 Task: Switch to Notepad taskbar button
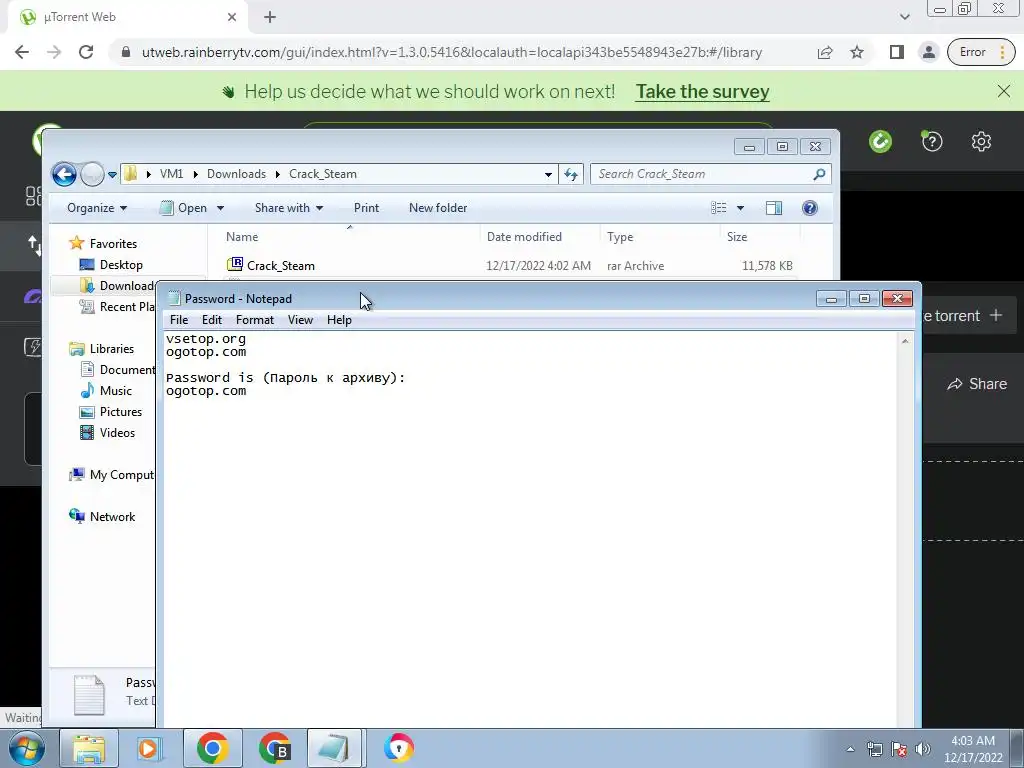[x=334, y=748]
